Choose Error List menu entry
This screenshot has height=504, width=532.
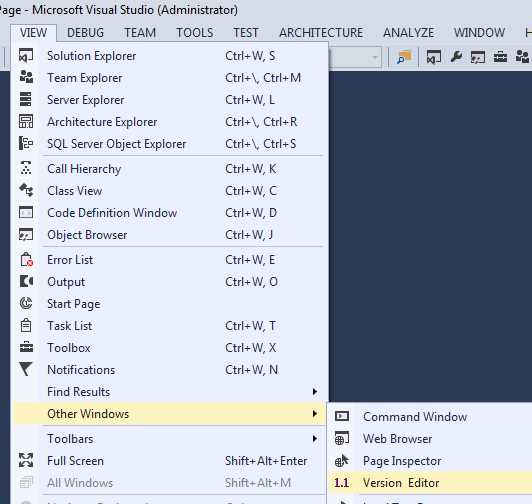coord(170,260)
